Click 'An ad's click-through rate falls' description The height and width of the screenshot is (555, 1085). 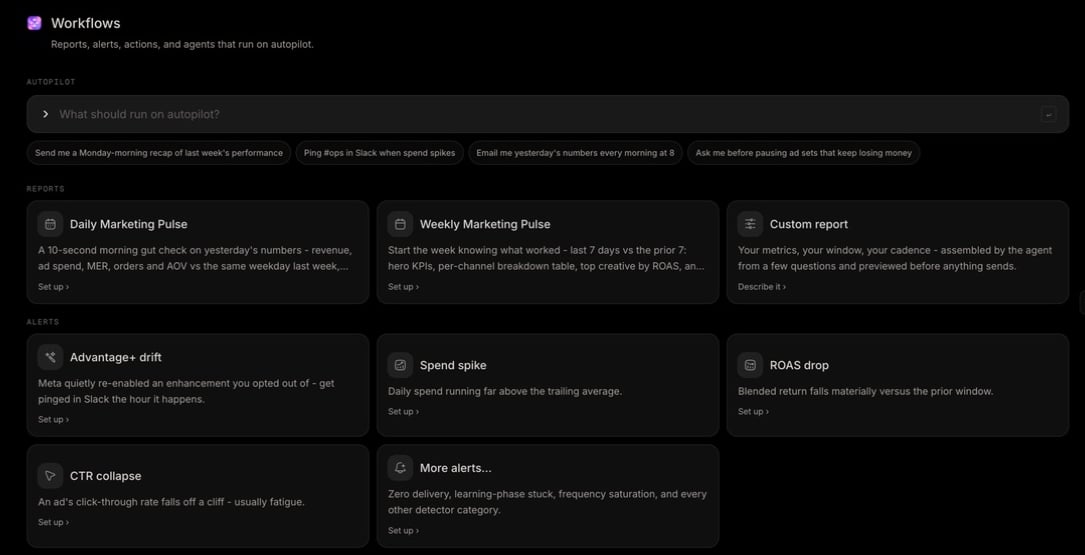point(171,502)
